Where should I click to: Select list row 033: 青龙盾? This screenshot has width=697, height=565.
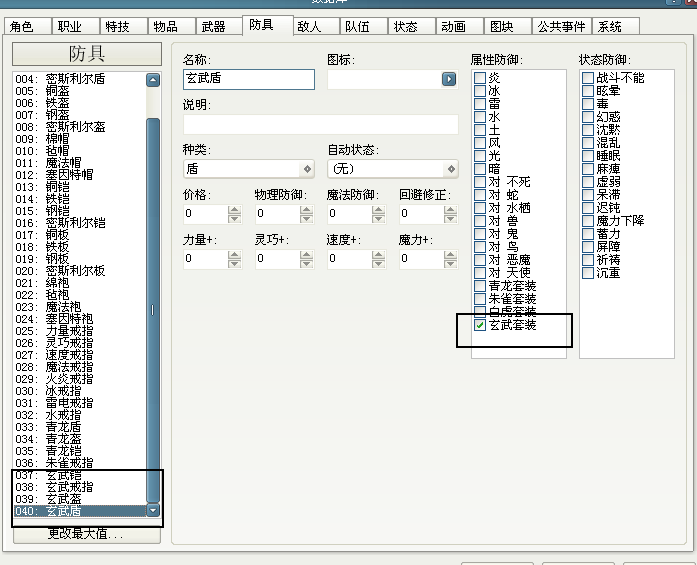[x=80, y=427]
